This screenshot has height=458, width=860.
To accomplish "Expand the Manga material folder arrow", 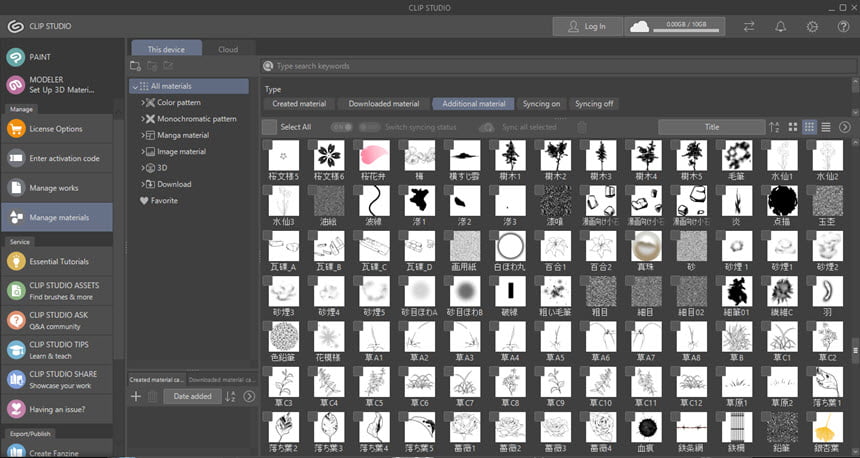I will [x=143, y=135].
